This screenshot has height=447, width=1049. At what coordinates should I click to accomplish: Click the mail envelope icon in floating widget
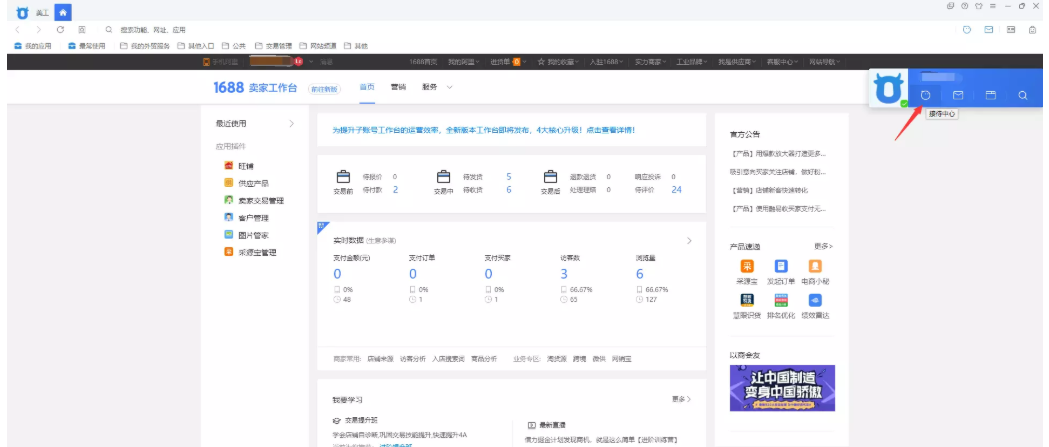point(958,95)
